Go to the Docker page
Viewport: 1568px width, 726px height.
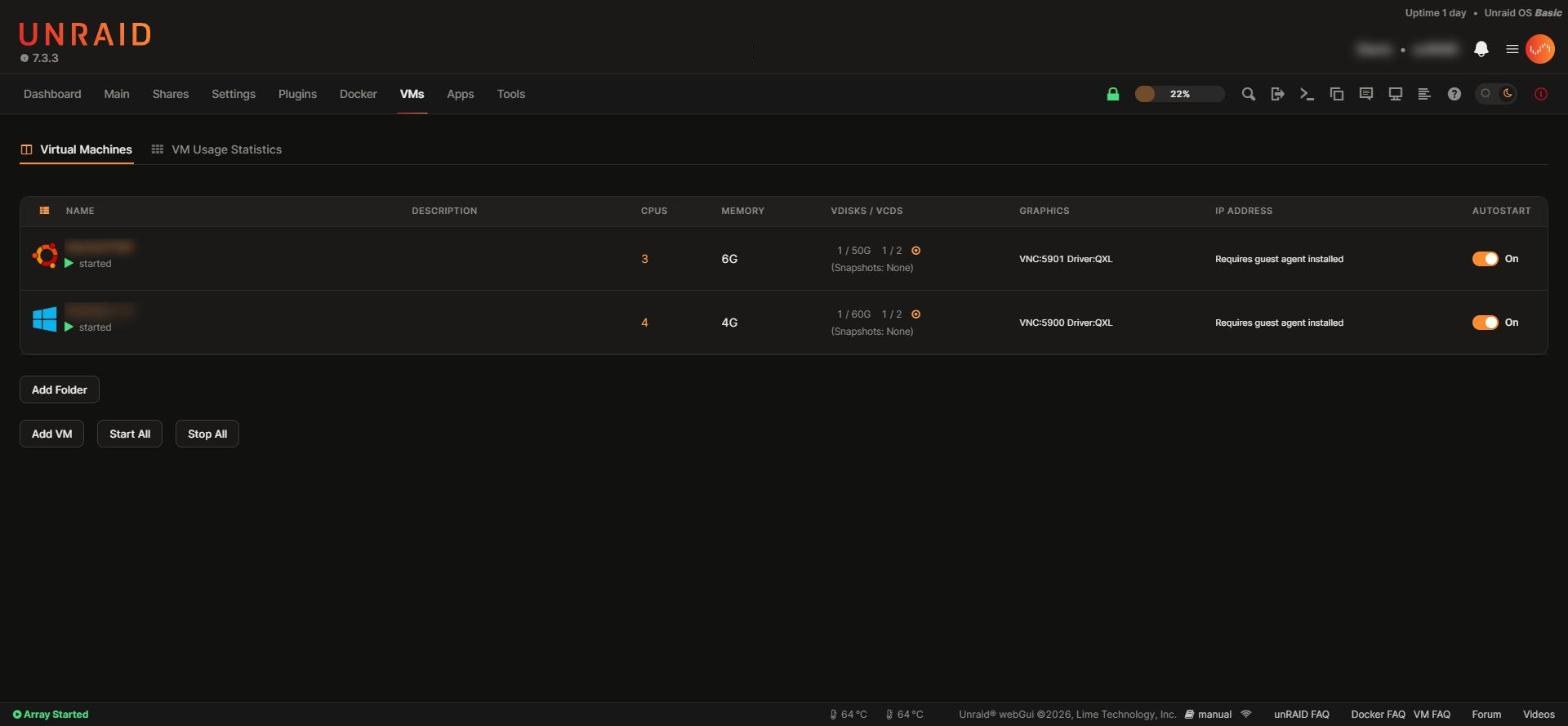[x=358, y=94]
